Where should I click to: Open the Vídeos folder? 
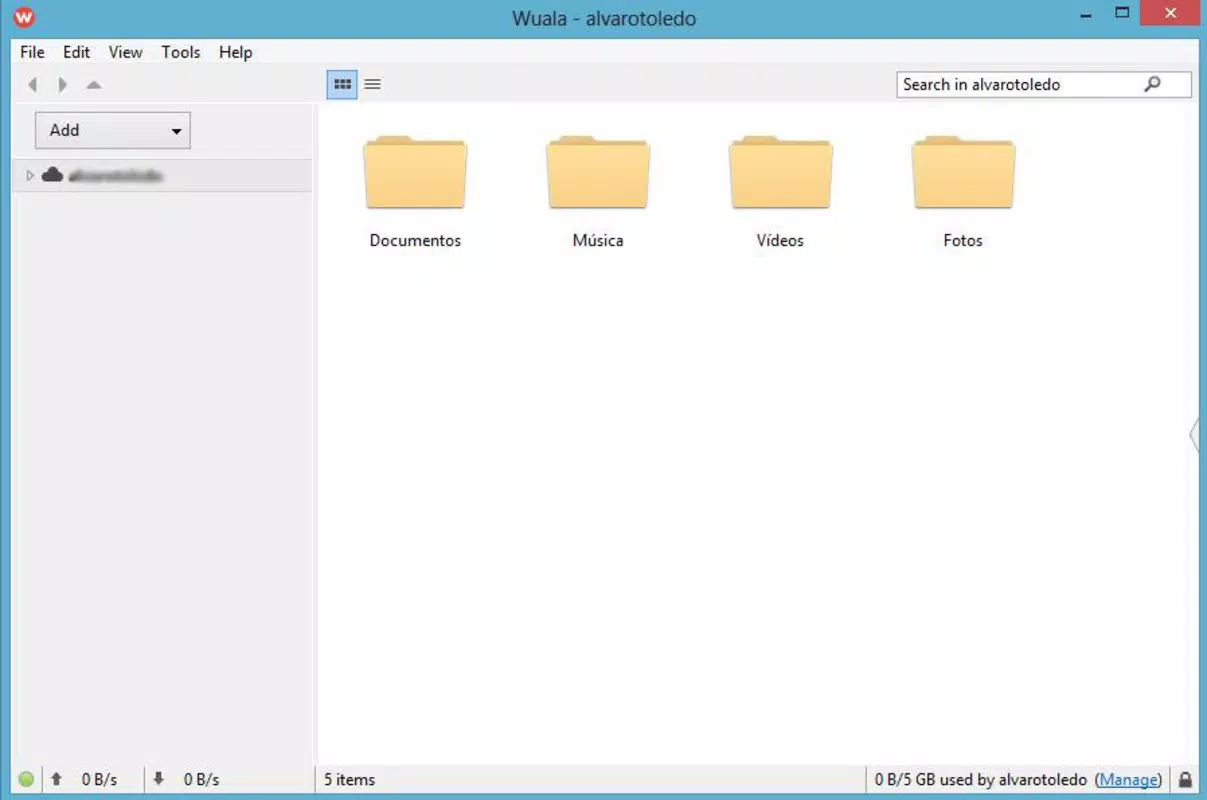[780, 173]
